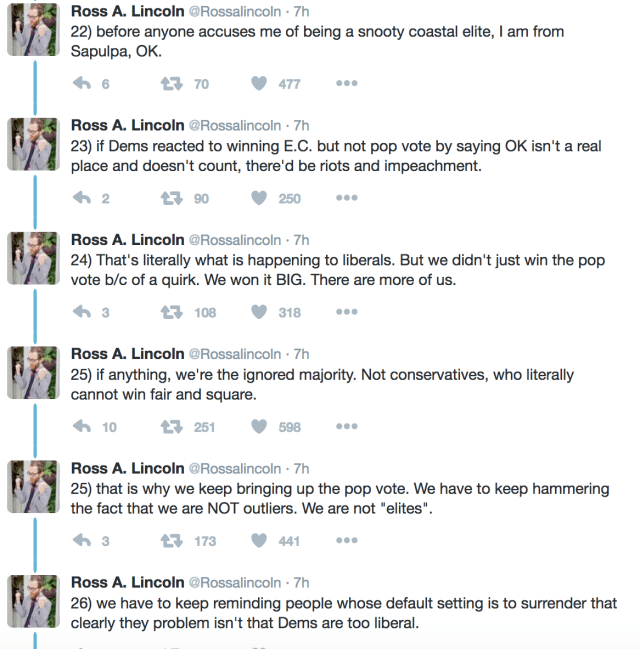The height and width of the screenshot is (649, 640).
Task: Like the tweet with 477 likes
Action: click(259, 84)
